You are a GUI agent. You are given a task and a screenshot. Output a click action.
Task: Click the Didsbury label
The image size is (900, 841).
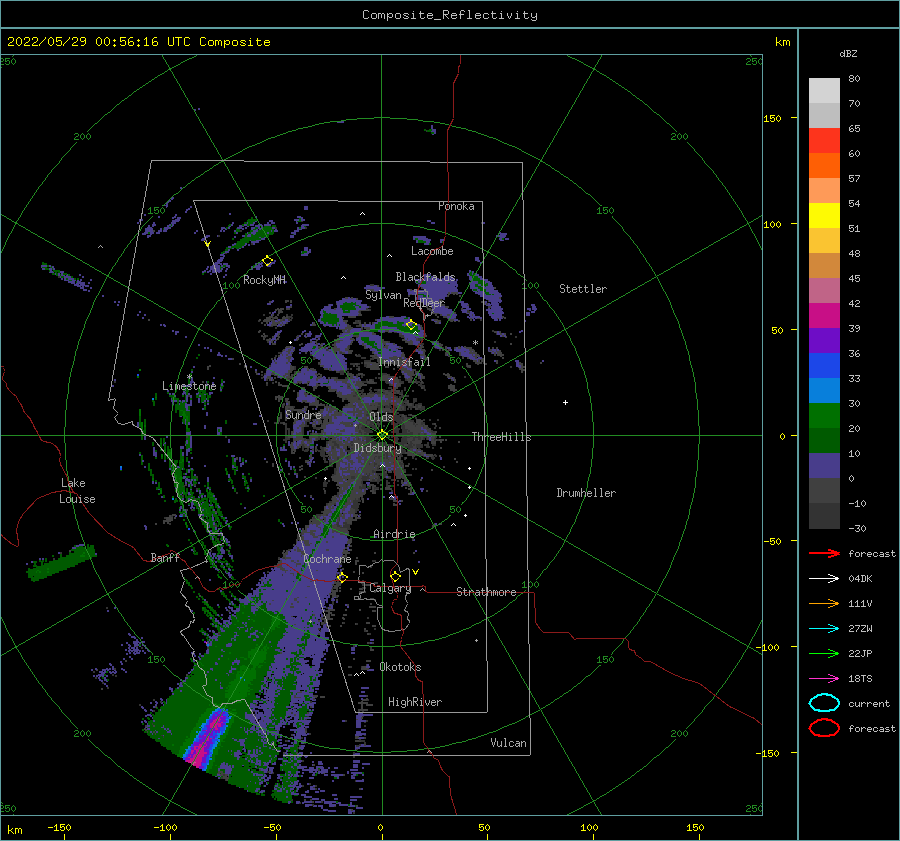(377, 448)
